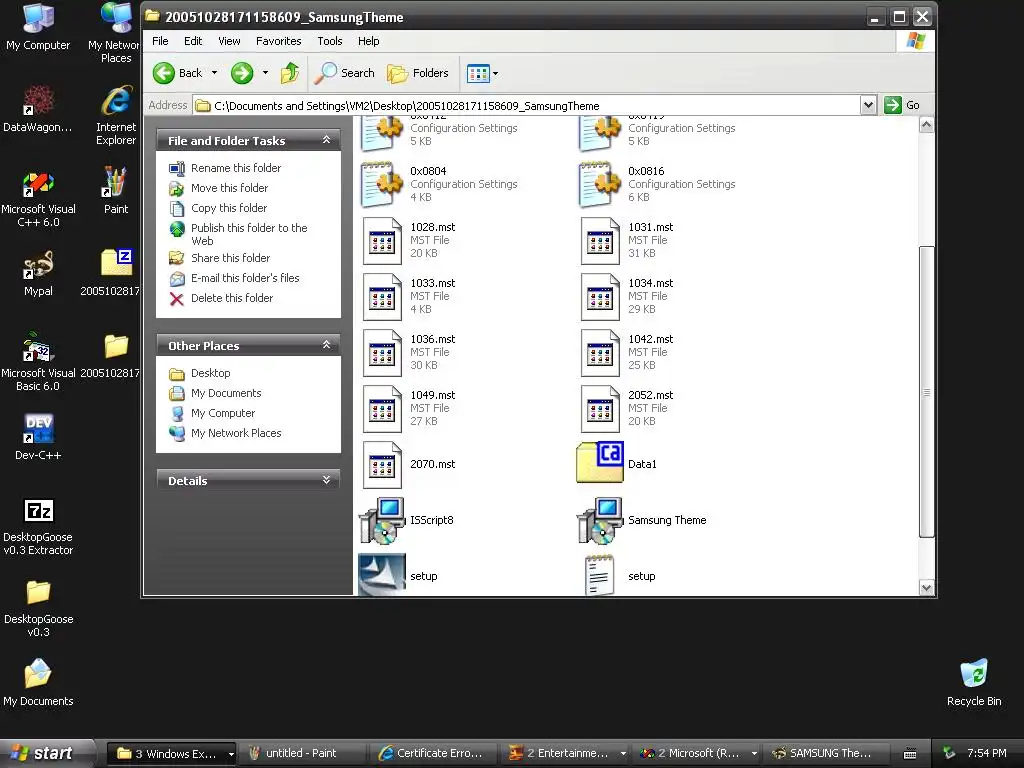Click Move this folder
The height and width of the screenshot is (768, 1024).
229,188
